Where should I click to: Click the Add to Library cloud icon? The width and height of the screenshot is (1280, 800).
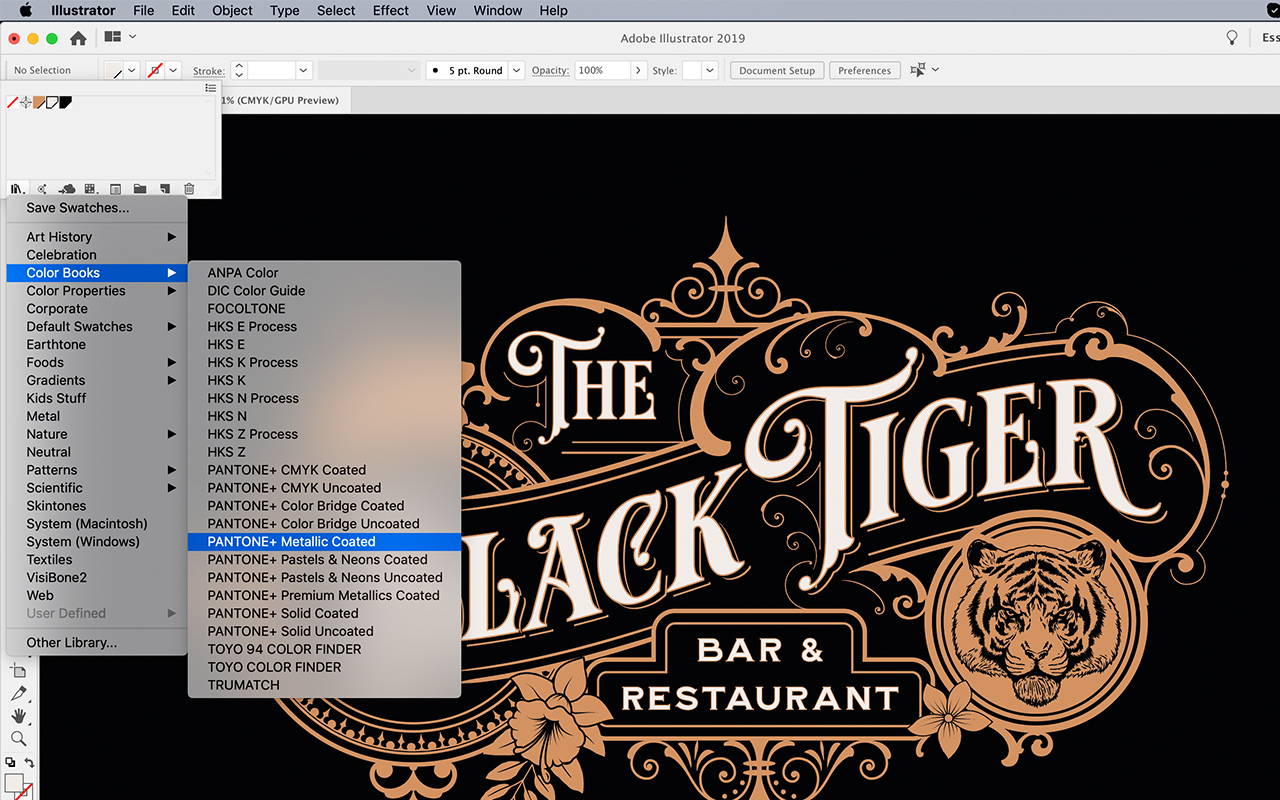(67, 189)
